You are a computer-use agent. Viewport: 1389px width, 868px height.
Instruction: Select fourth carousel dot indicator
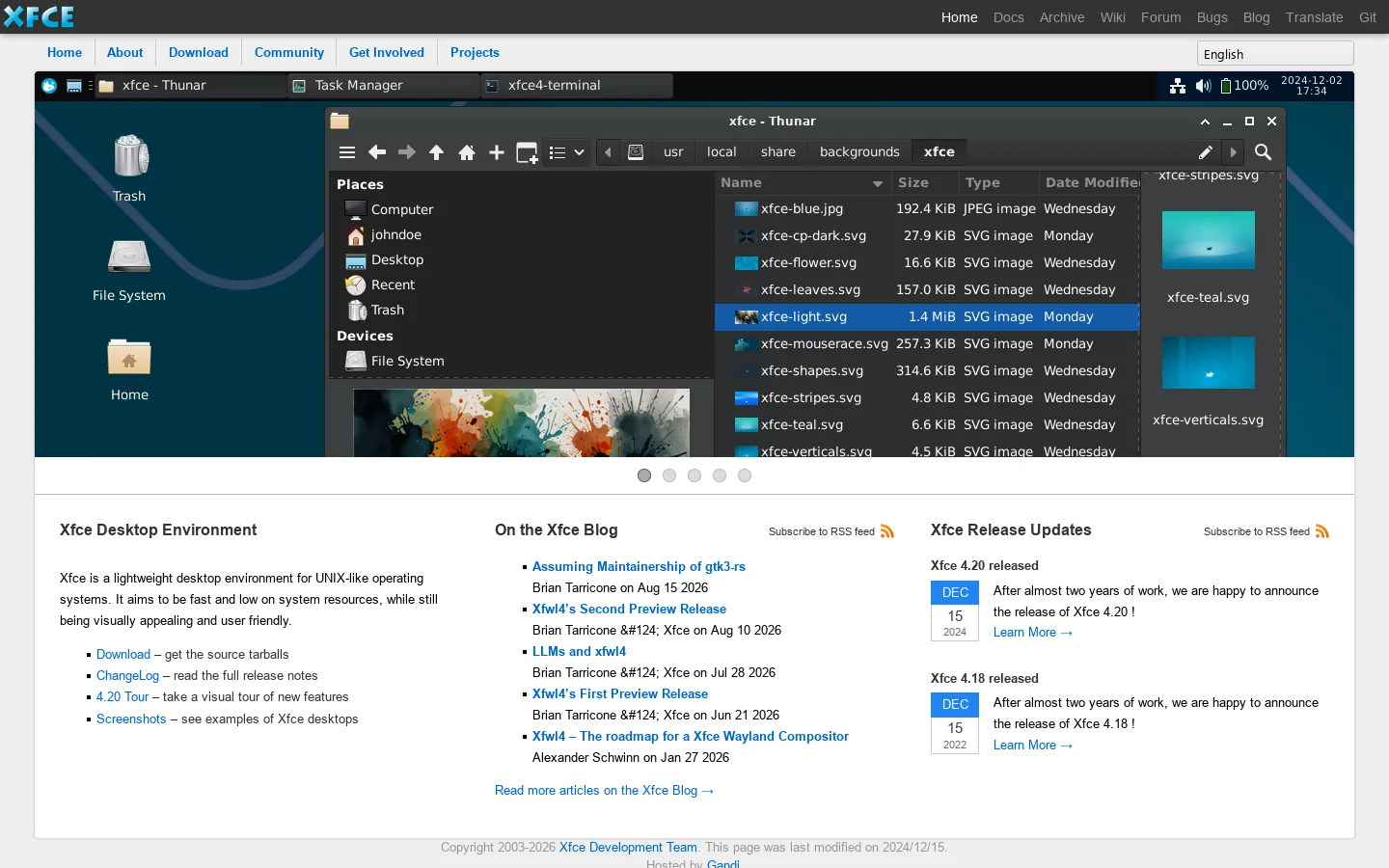click(720, 475)
